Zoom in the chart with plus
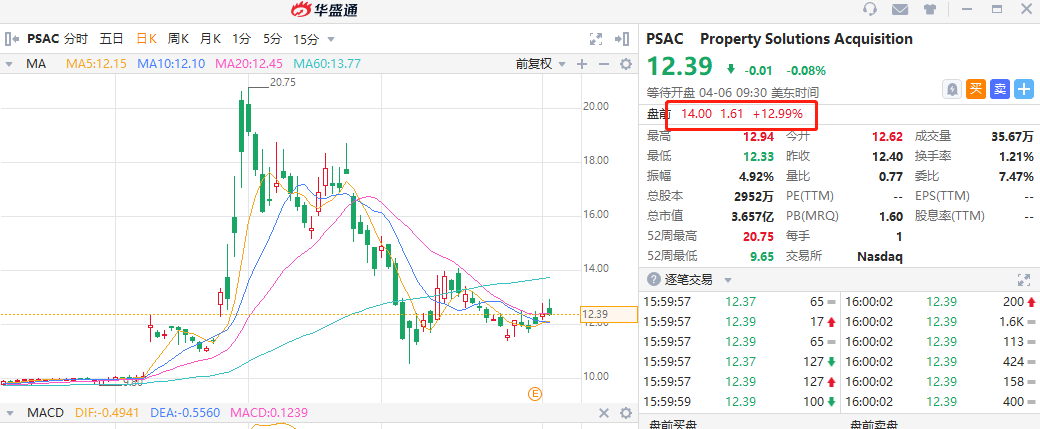 pos(582,64)
